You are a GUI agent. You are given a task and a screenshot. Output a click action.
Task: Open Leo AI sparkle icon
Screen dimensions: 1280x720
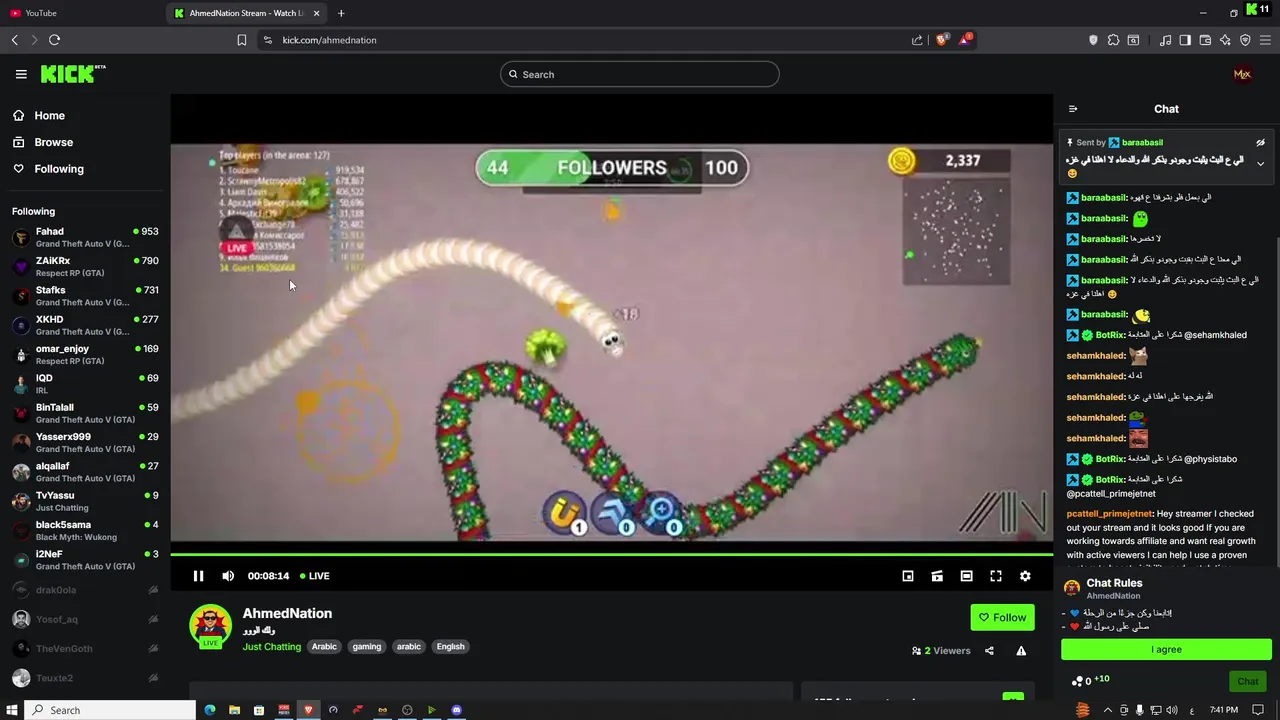[x=1225, y=40]
